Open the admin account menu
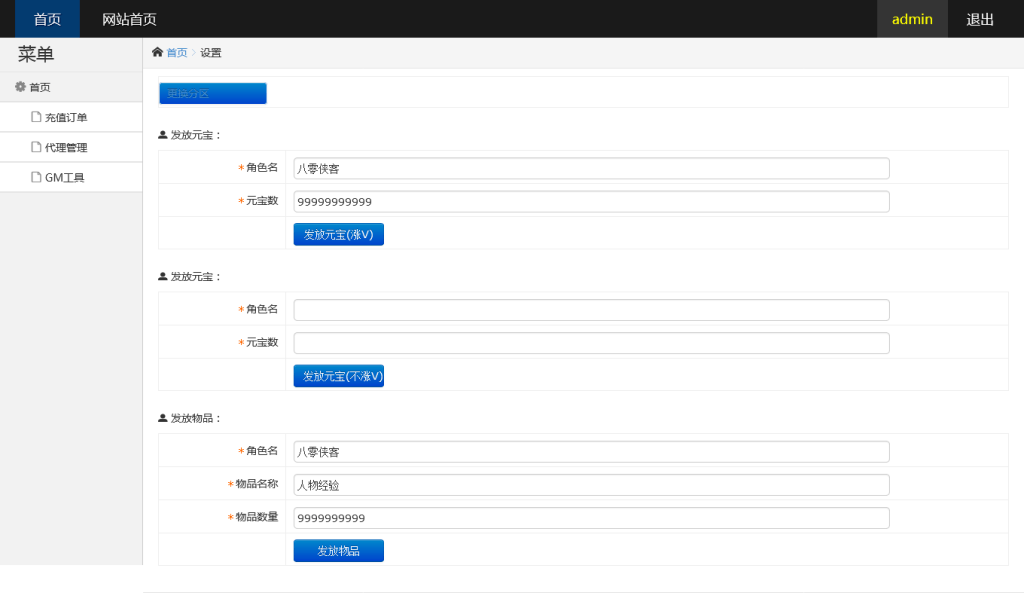The width and height of the screenshot is (1024, 611). coord(912,19)
